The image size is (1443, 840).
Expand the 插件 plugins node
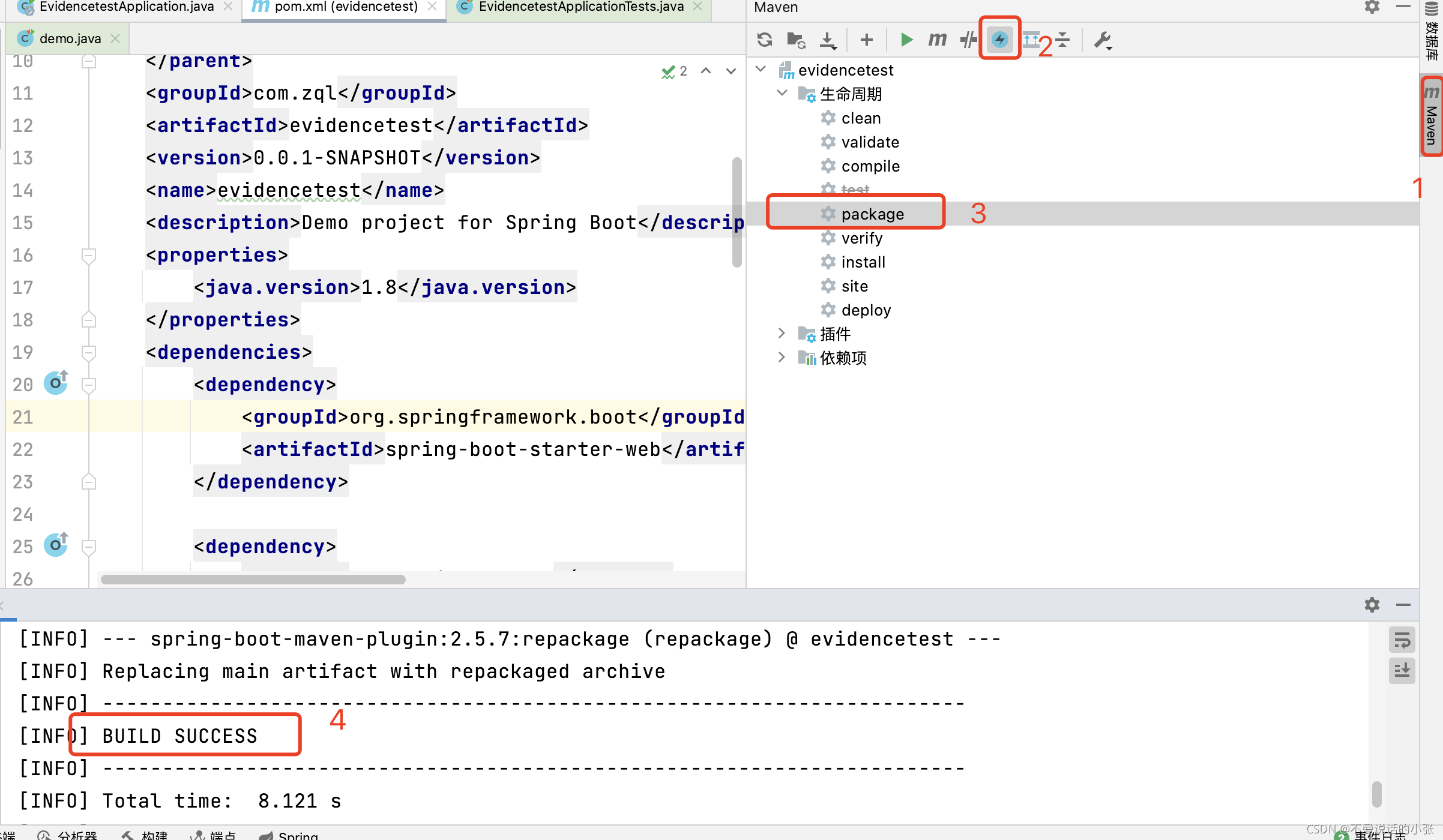click(782, 333)
